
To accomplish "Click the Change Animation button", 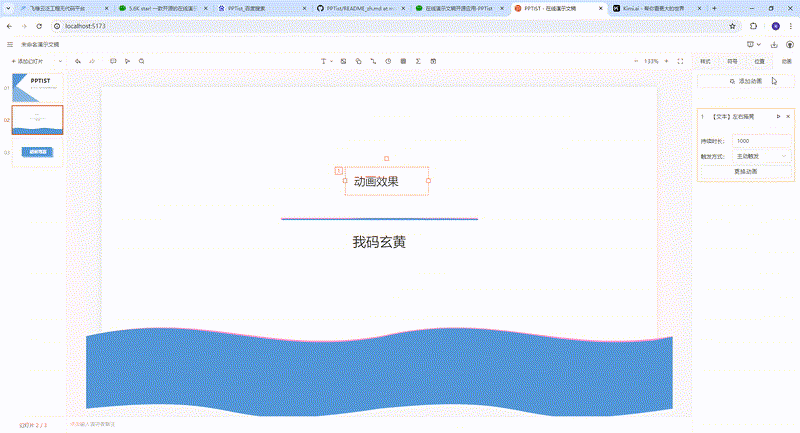I will [x=746, y=171].
